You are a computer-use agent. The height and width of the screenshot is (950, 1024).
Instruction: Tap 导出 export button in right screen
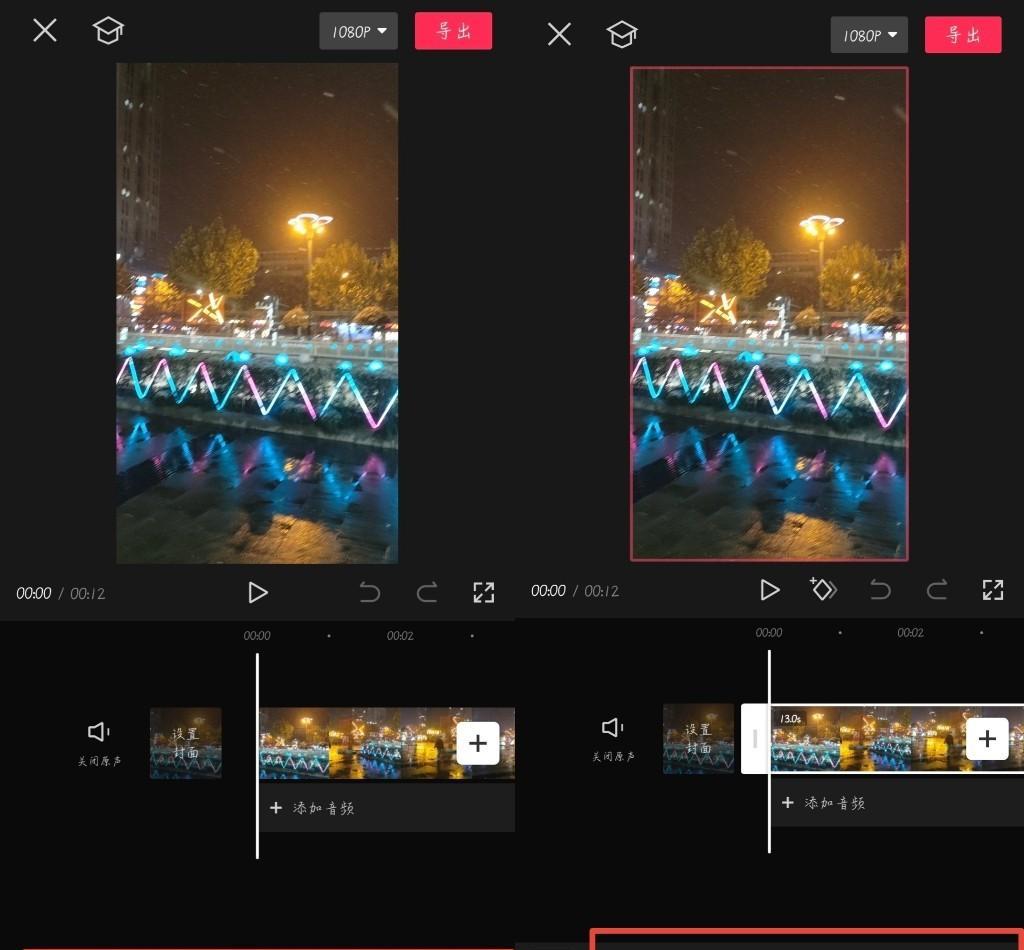(963, 35)
